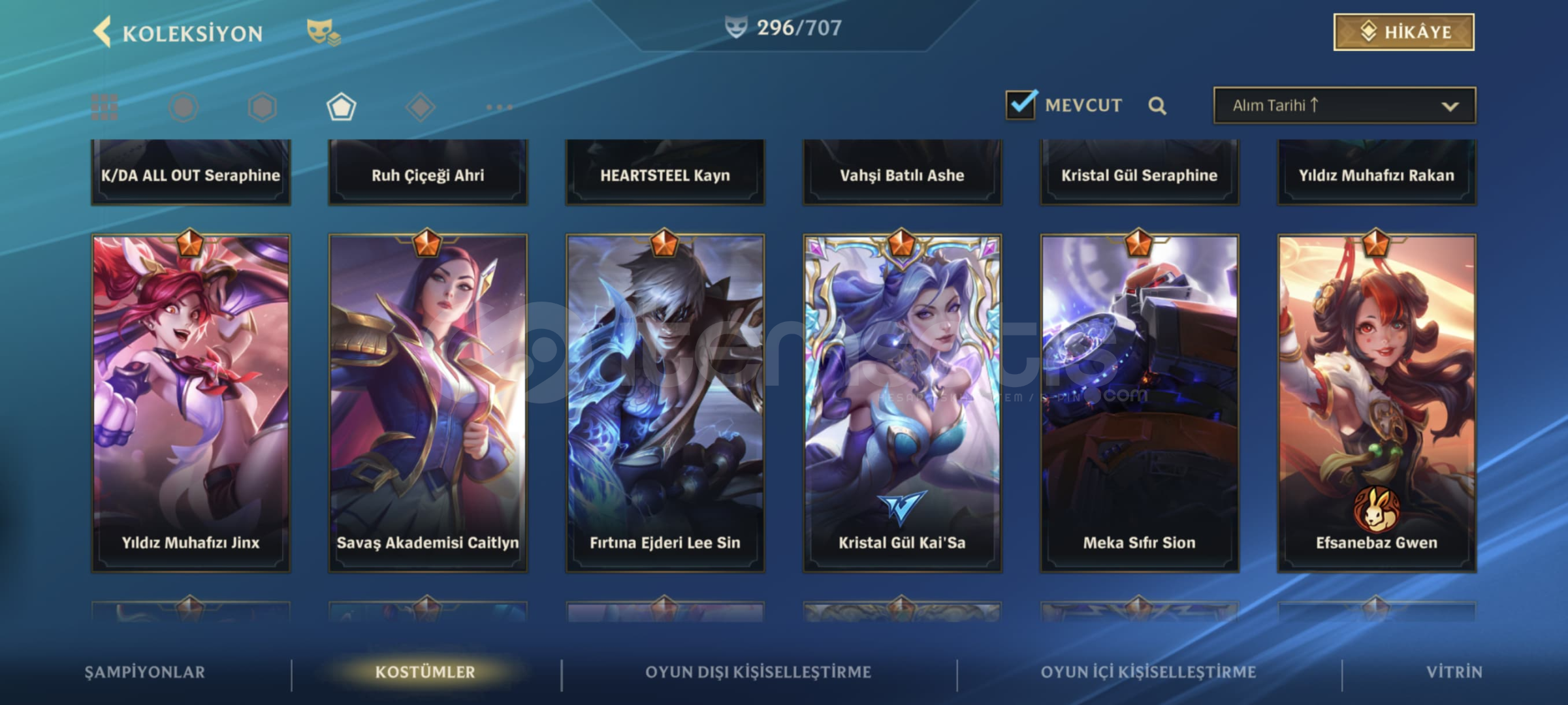Select the hexagon rarity filter icon
The width and height of the screenshot is (1568, 705).
click(x=263, y=107)
